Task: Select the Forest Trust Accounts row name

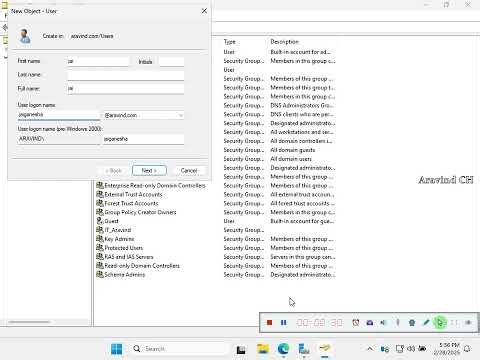Action: pyautogui.click(x=131, y=203)
